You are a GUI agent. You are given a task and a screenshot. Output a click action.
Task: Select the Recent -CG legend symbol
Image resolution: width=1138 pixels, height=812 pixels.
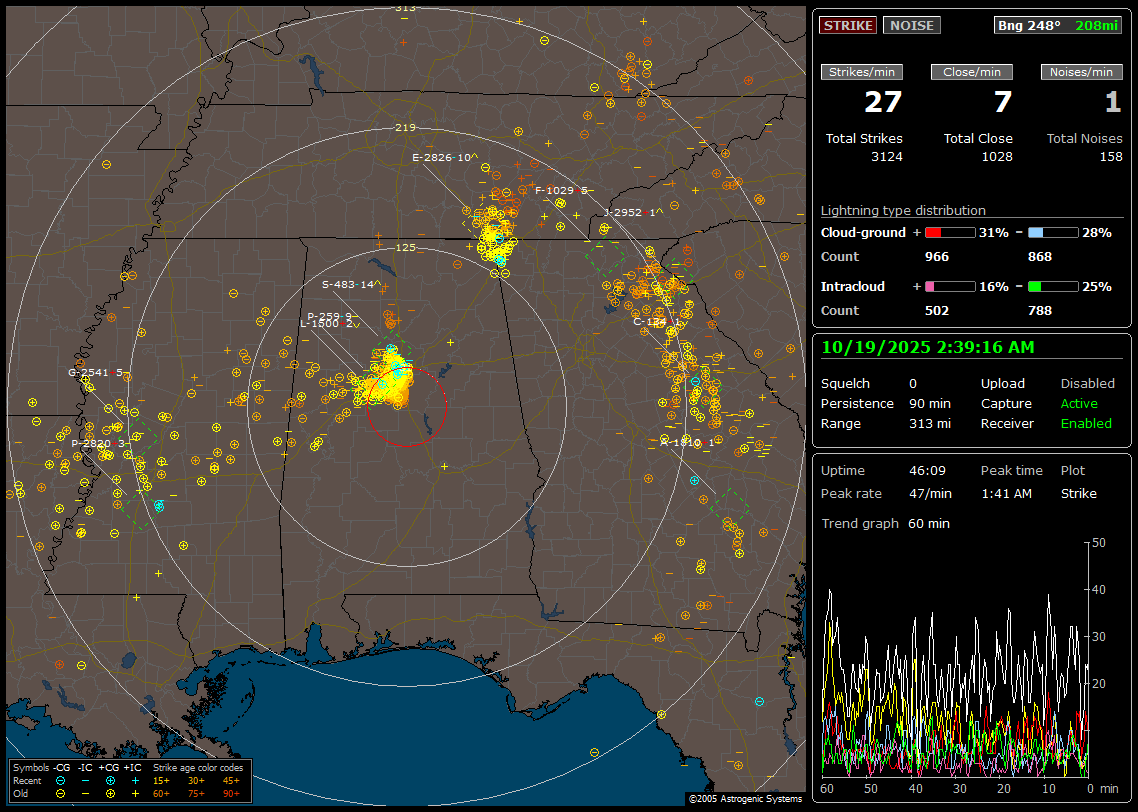coord(61,780)
